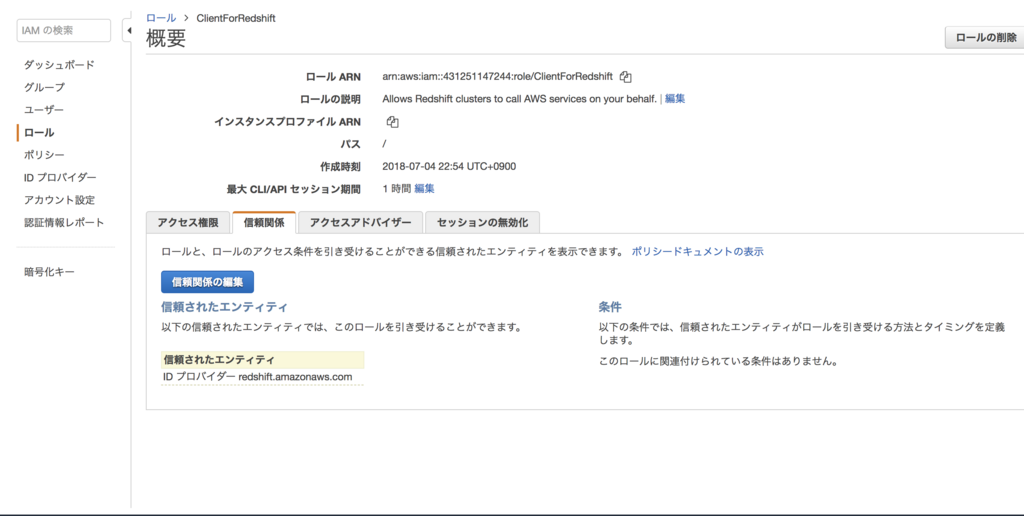Switch to the 信頼関係 tab
Viewport: 1024px width, 516px height.
[x=264, y=223]
